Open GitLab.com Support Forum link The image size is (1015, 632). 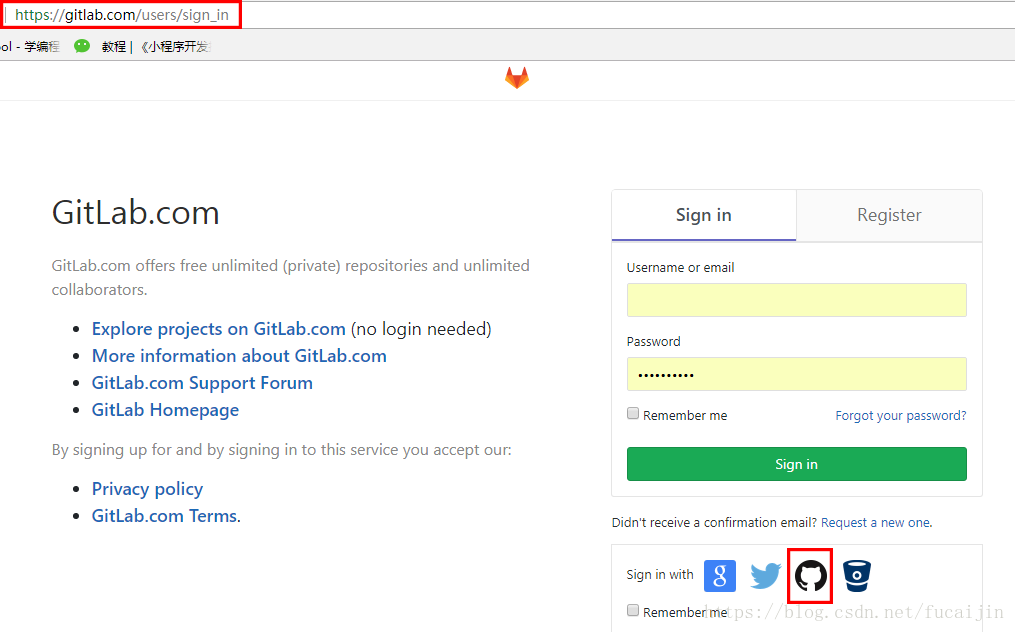click(202, 383)
